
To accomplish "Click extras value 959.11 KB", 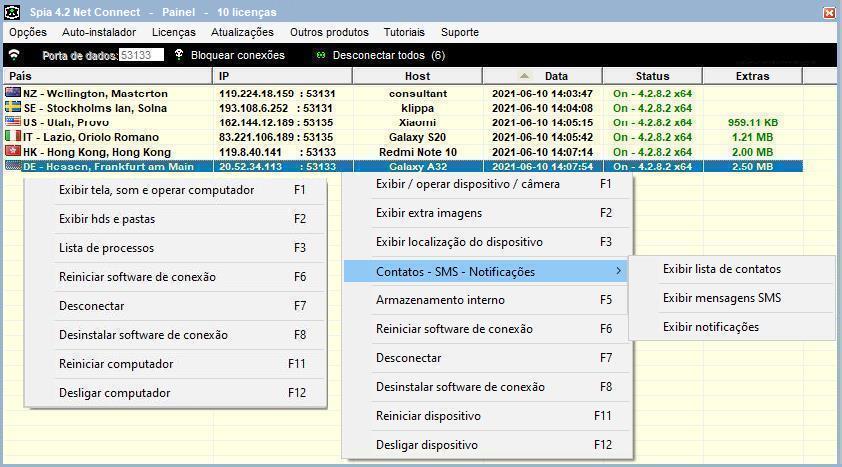I will [753, 122].
